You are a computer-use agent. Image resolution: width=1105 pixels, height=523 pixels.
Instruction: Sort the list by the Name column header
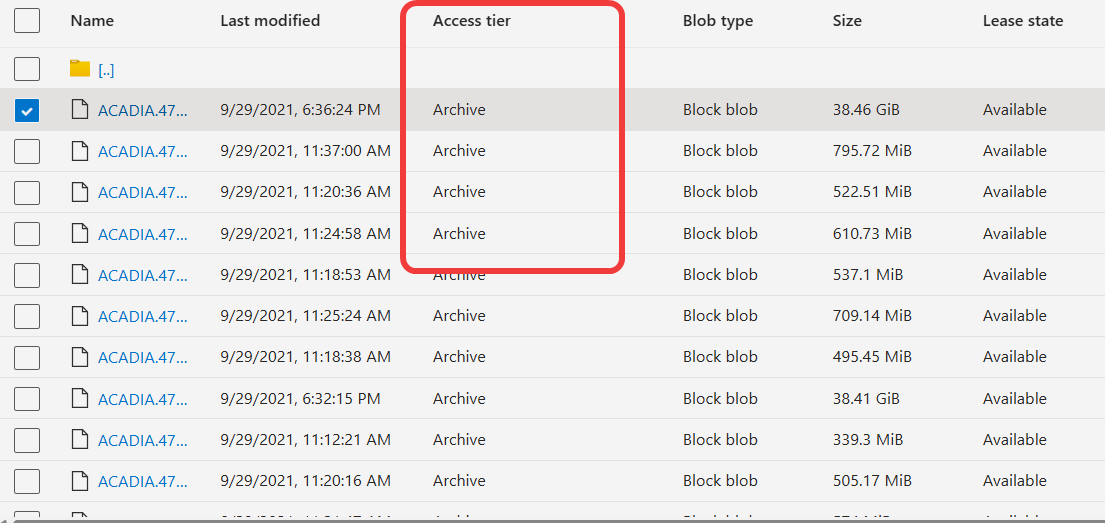point(93,20)
